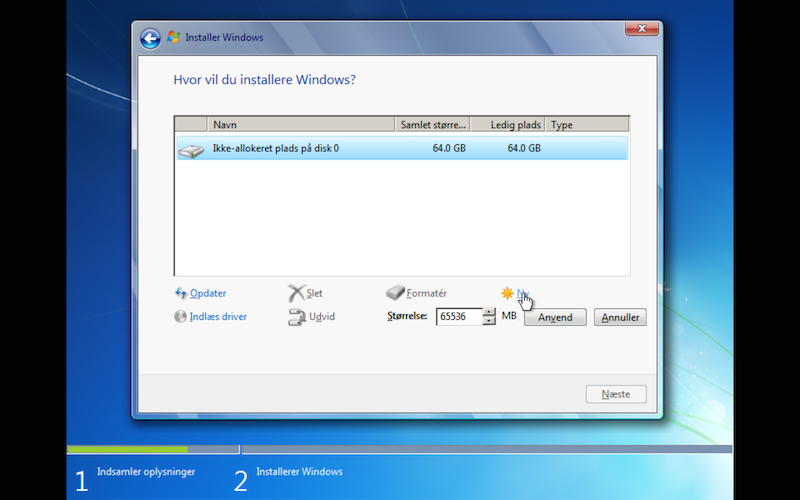Click the 64.0 GB free space cell
This screenshot has width=800, height=500.
click(x=524, y=148)
